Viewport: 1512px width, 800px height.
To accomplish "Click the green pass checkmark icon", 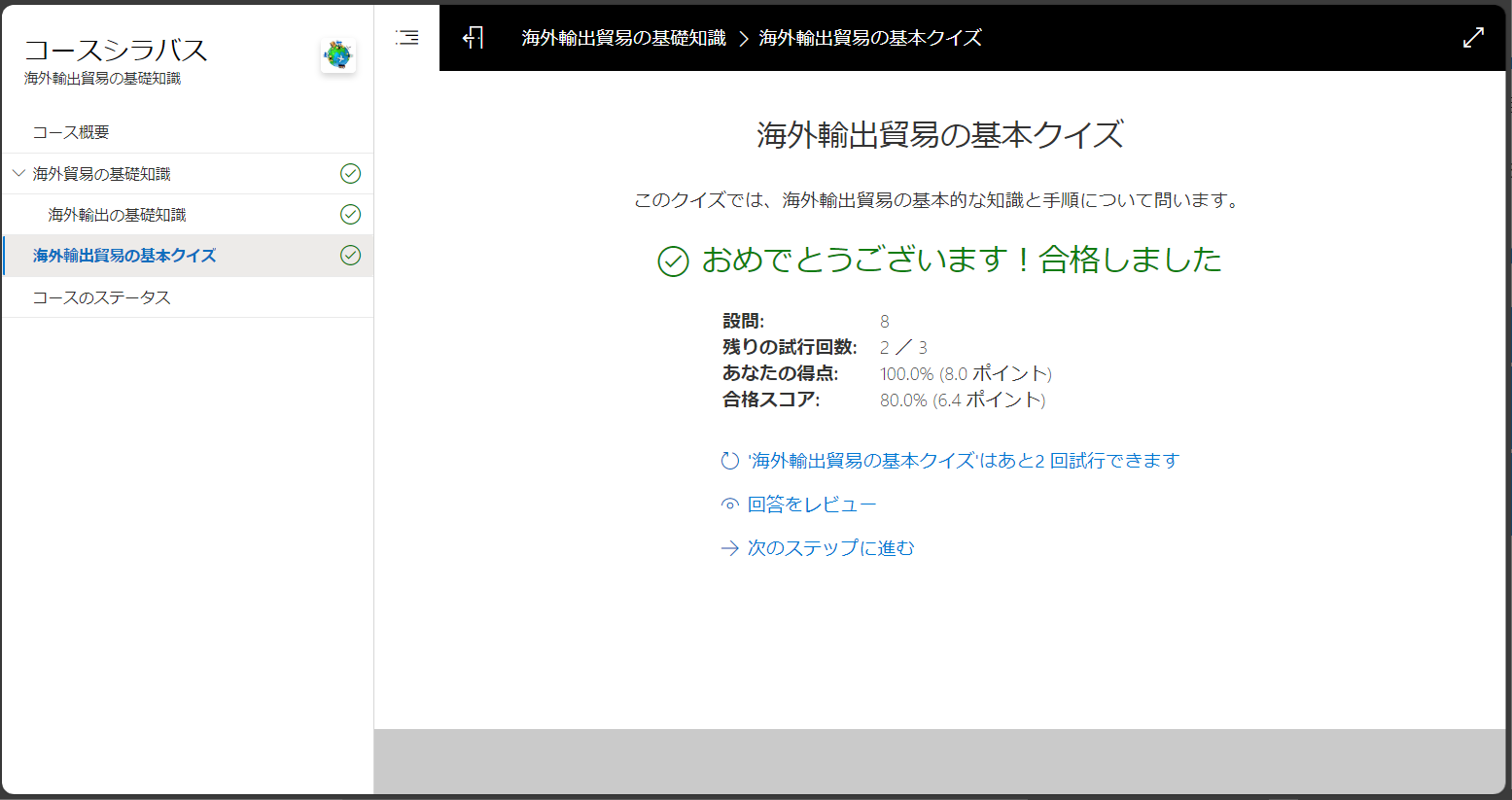I will [673, 261].
